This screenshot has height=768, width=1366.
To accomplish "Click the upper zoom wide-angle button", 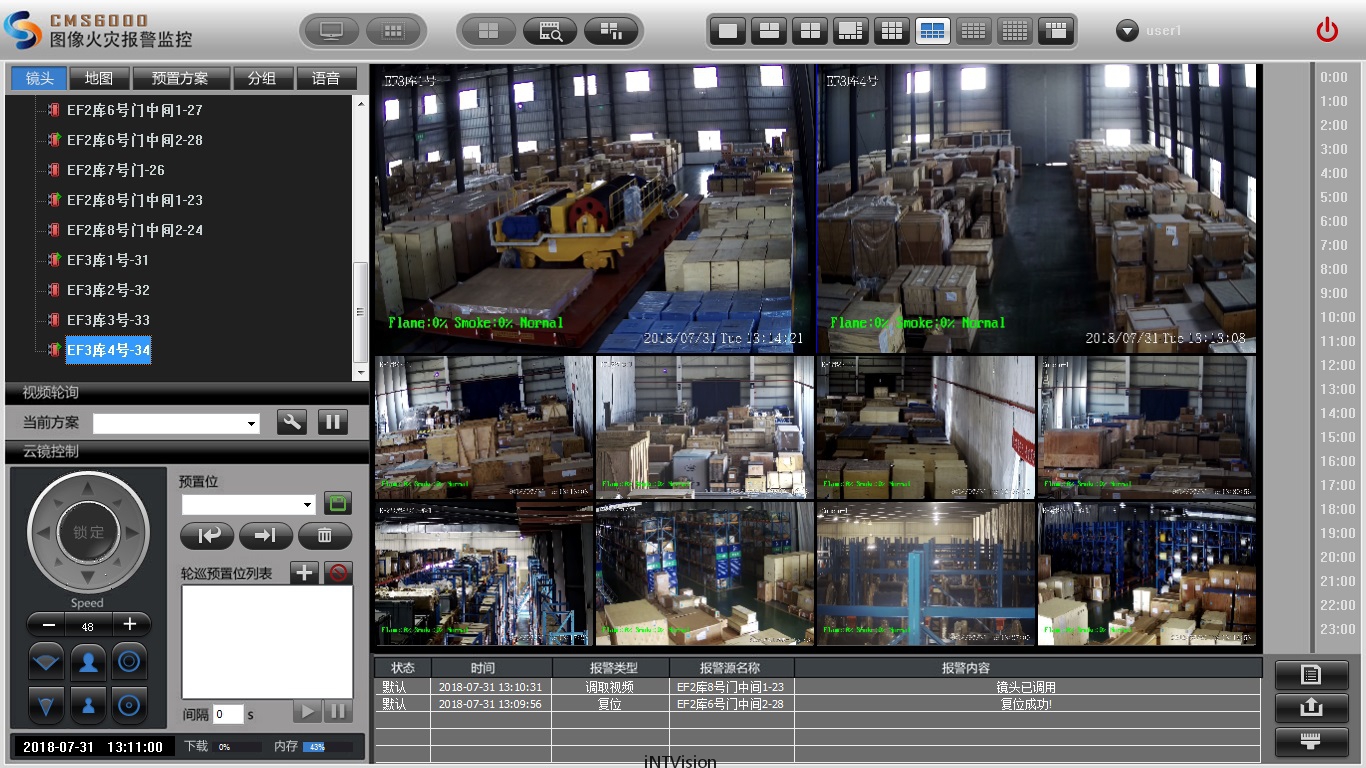I will (x=46, y=661).
